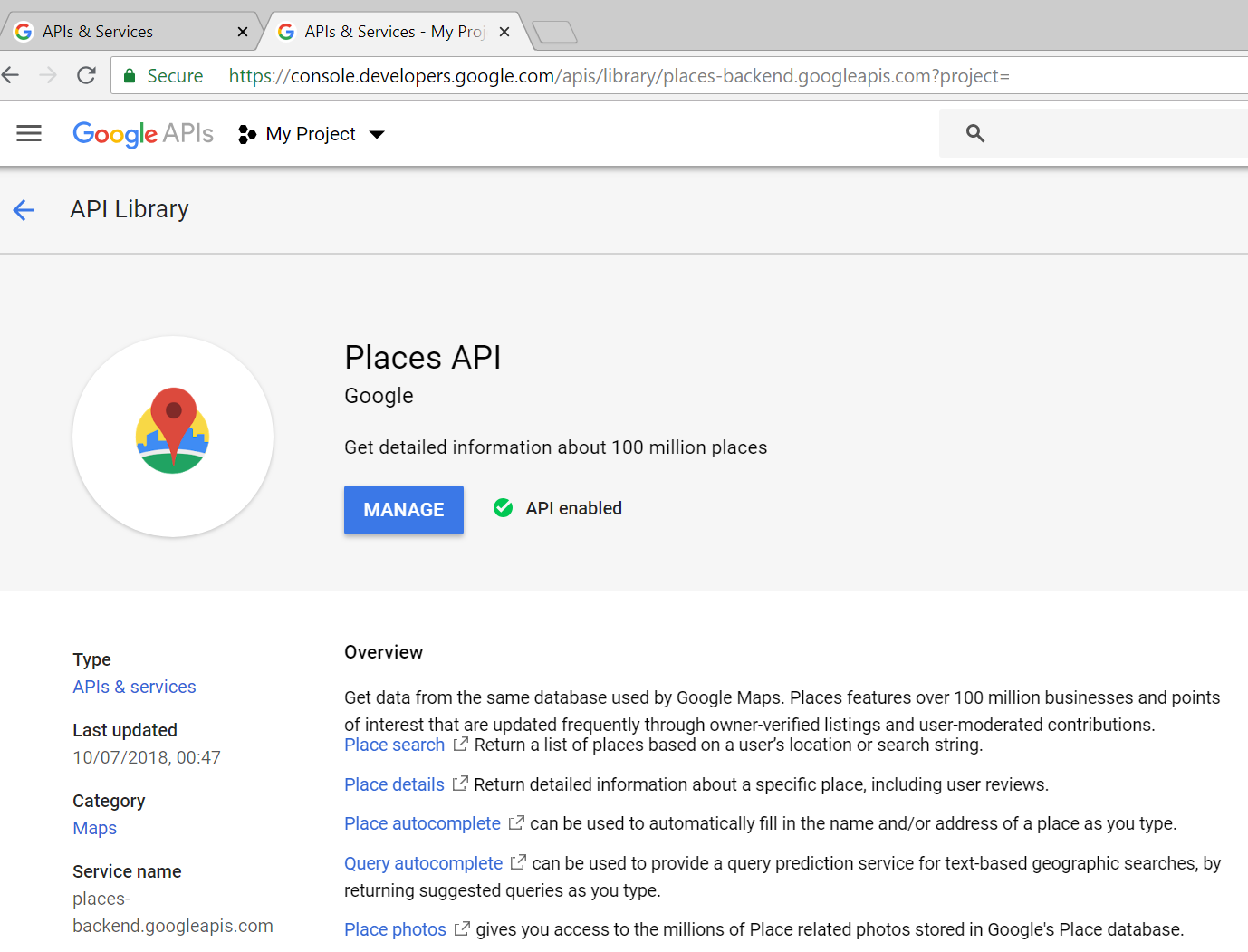Click the Service name label

127,871
